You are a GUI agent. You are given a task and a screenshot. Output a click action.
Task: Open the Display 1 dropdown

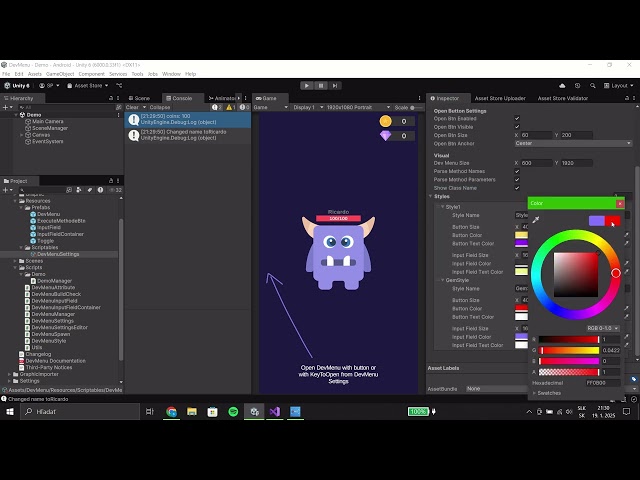coord(308,107)
